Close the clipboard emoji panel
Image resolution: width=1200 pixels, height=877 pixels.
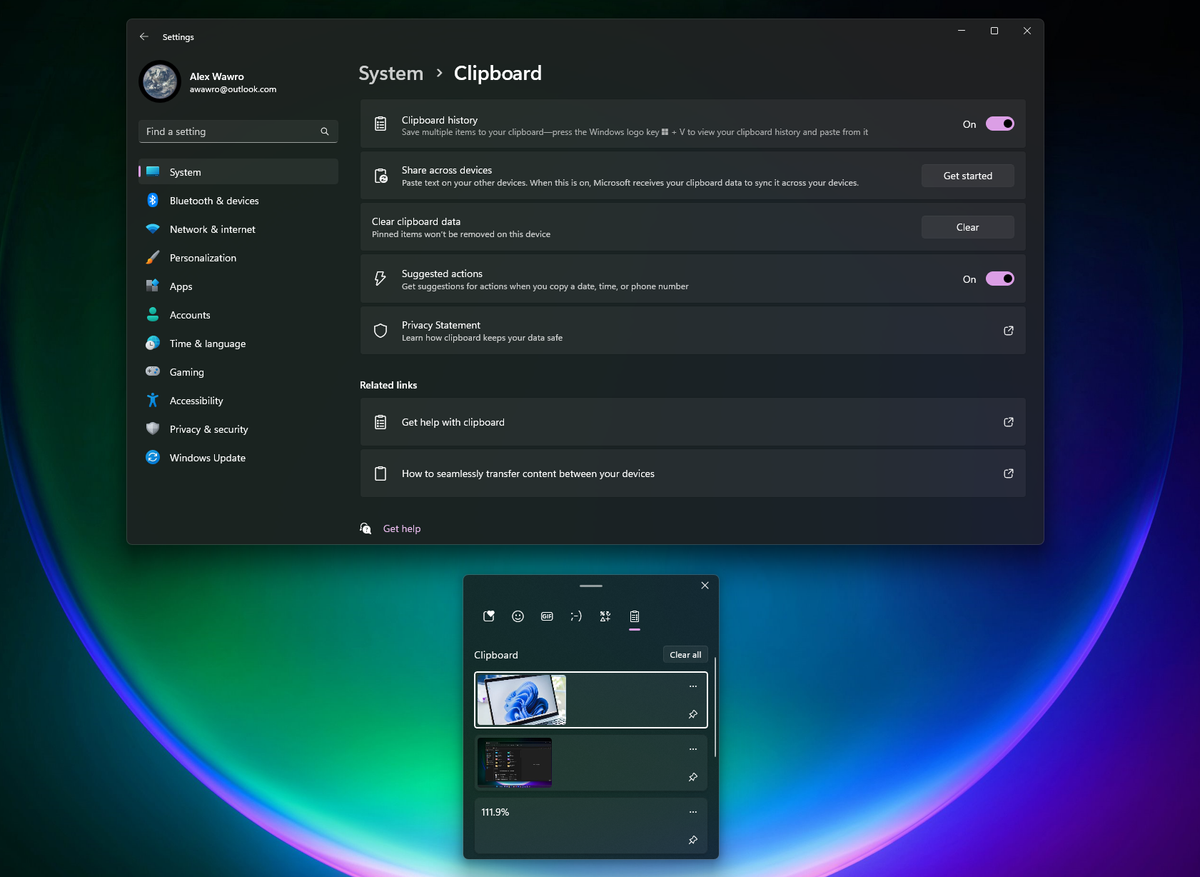705,585
